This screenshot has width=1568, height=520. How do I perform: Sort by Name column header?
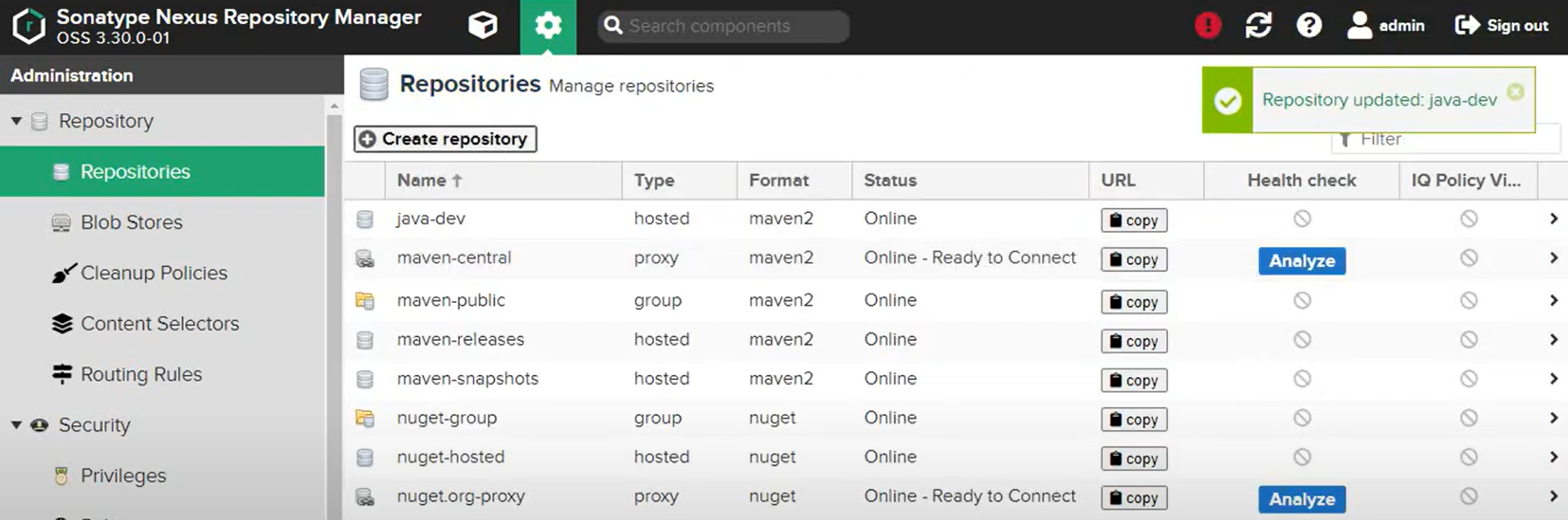coord(503,180)
